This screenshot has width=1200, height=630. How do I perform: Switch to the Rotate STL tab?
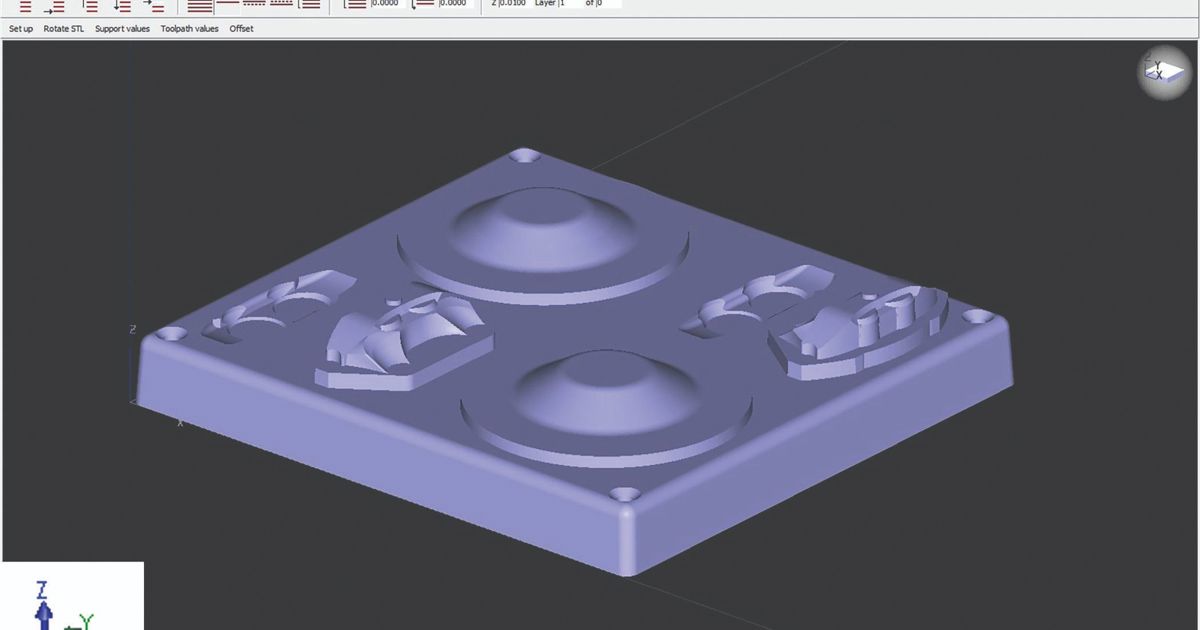tap(64, 29)
